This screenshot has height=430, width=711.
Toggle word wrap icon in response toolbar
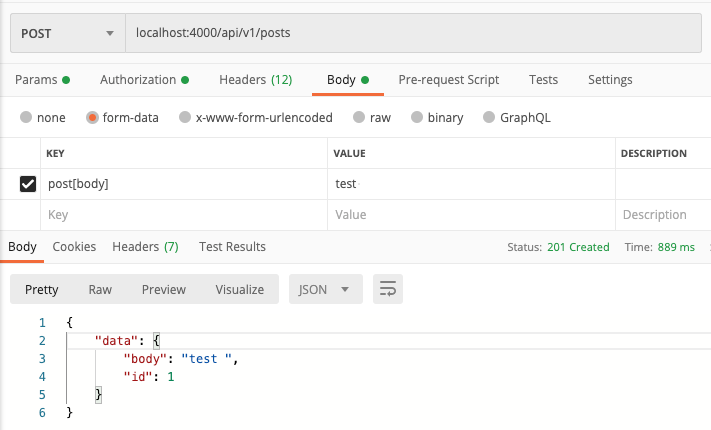click(x=388, y=289)
